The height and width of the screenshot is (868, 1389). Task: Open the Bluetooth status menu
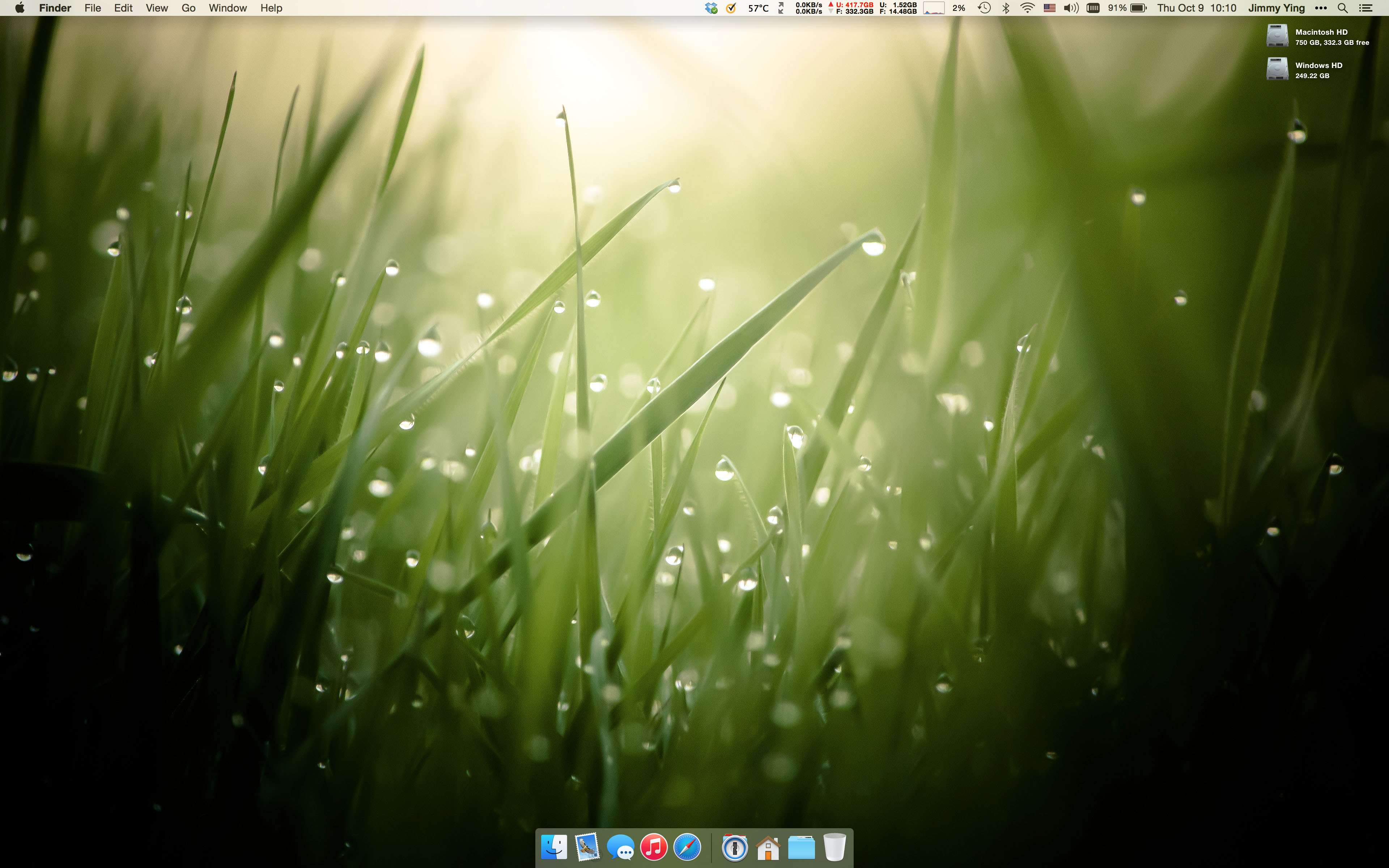point(1006,8)
